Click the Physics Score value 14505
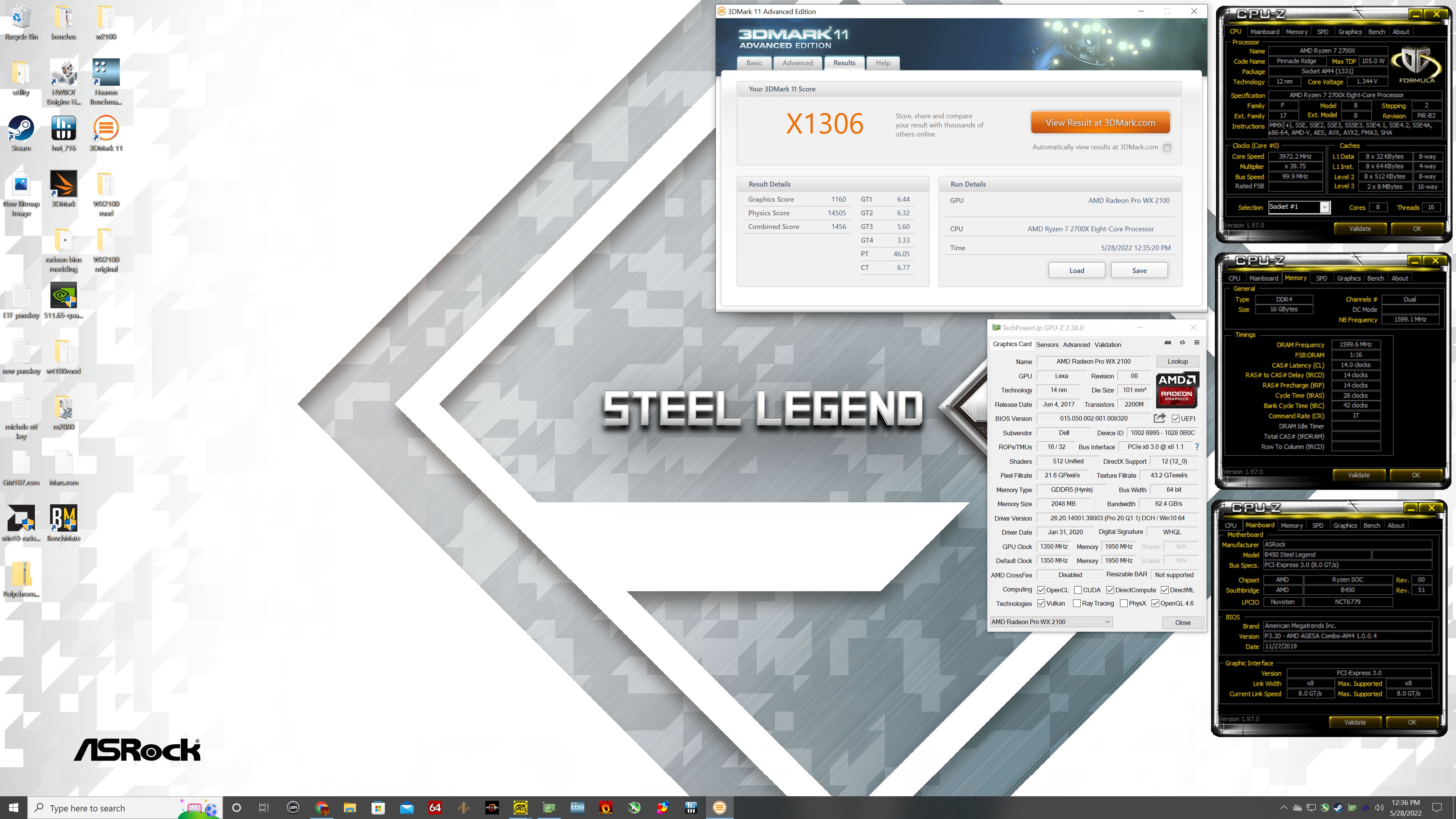 [x=836, y=213]
